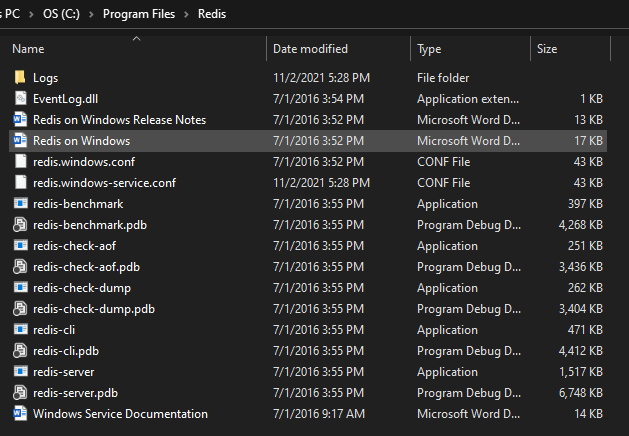
Task: Select the Windows Service Documentation name
Action: click(120, 414)
